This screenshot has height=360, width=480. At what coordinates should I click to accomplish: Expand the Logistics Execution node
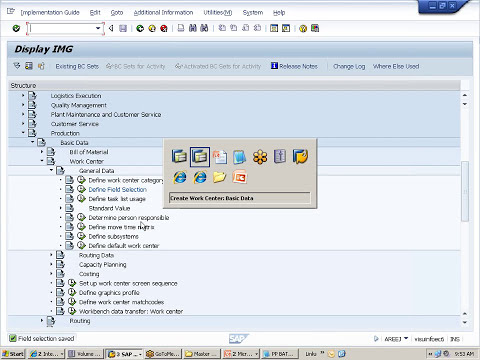click(23, 95)
